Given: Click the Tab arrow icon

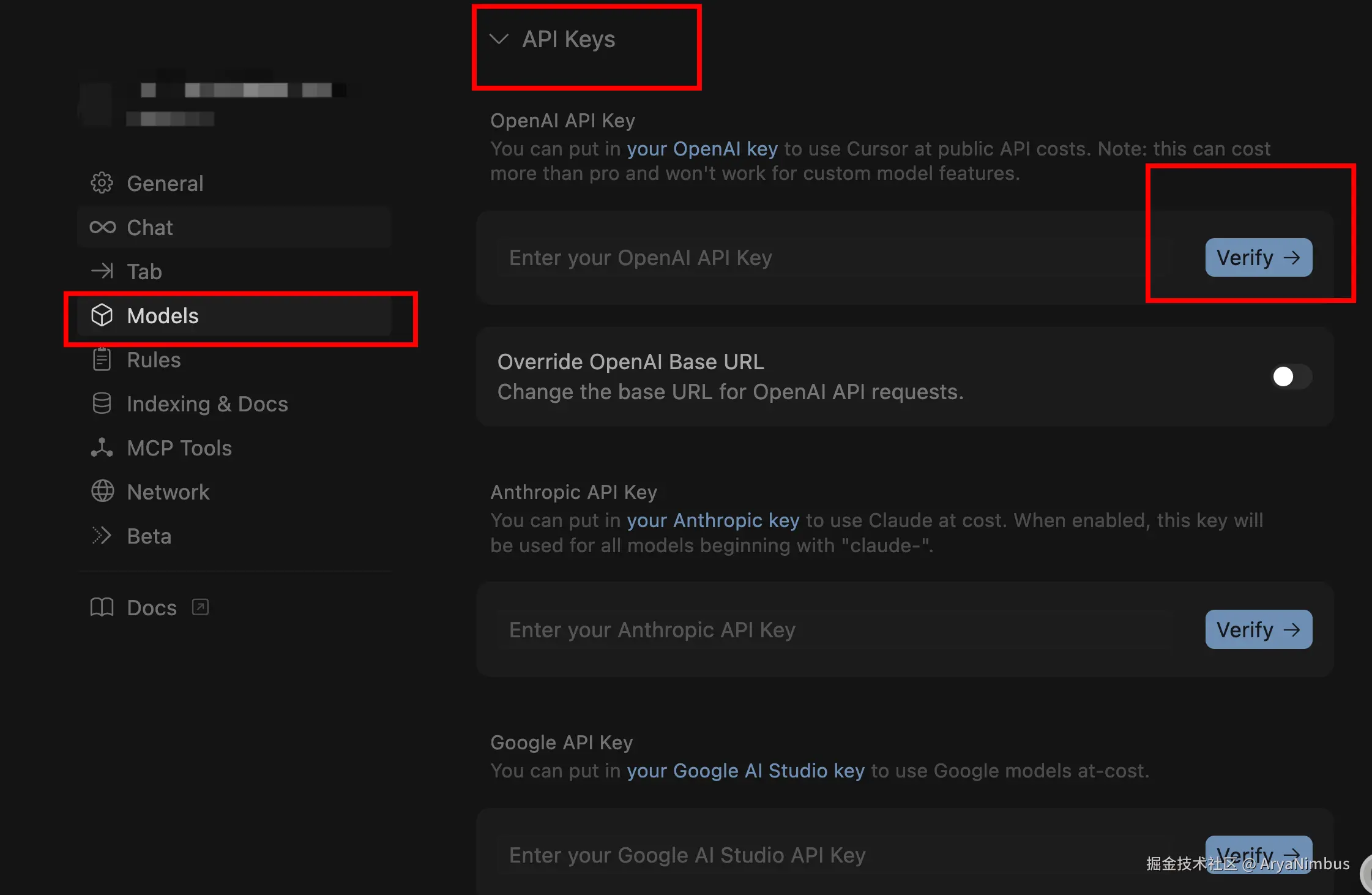Looking at the screenshot, I should 102,271.
